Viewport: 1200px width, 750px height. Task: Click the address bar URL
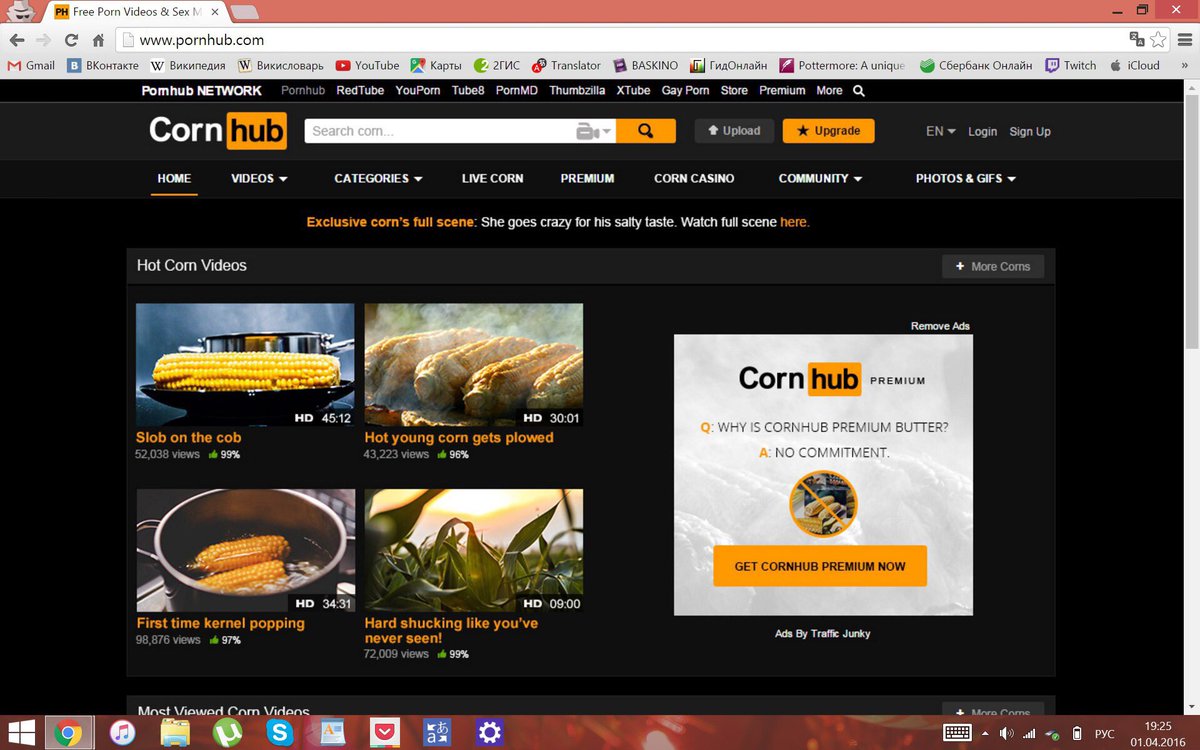(201, 40)
